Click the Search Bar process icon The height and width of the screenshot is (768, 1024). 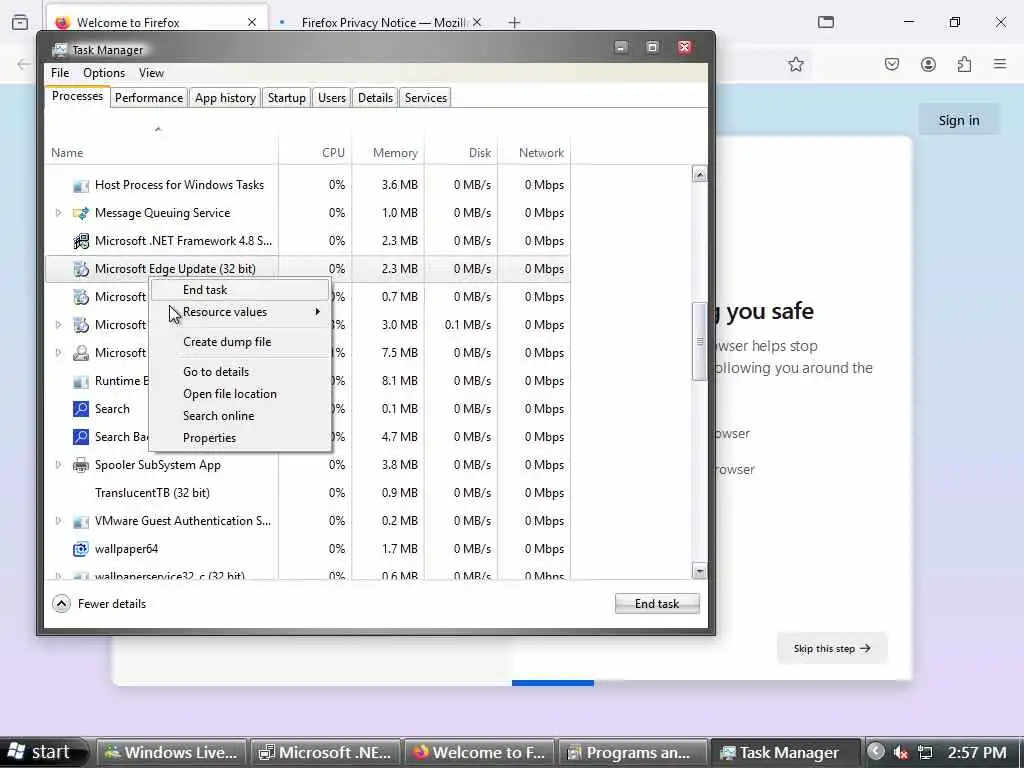80,437
